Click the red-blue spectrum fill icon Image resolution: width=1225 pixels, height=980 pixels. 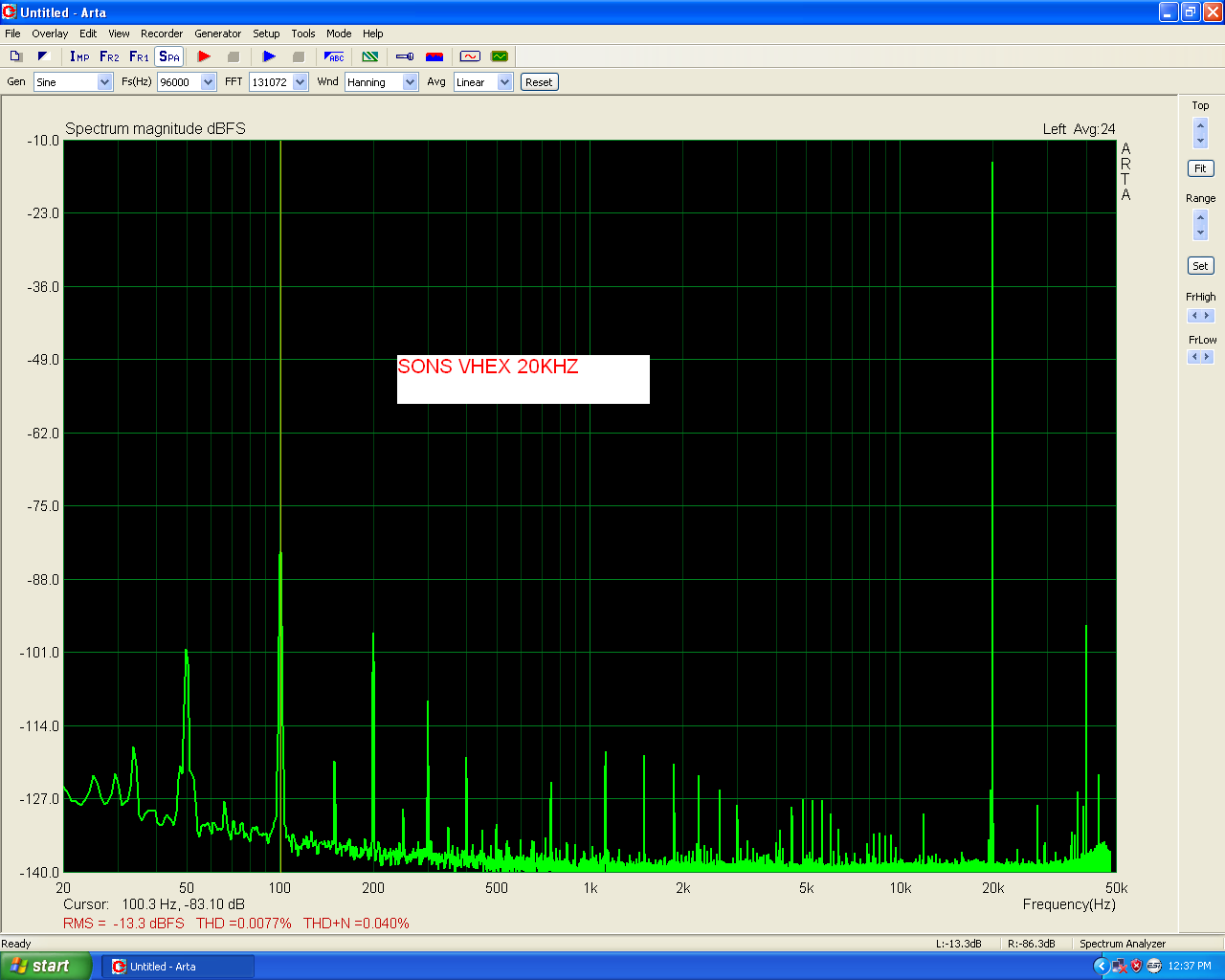[434, 56]
